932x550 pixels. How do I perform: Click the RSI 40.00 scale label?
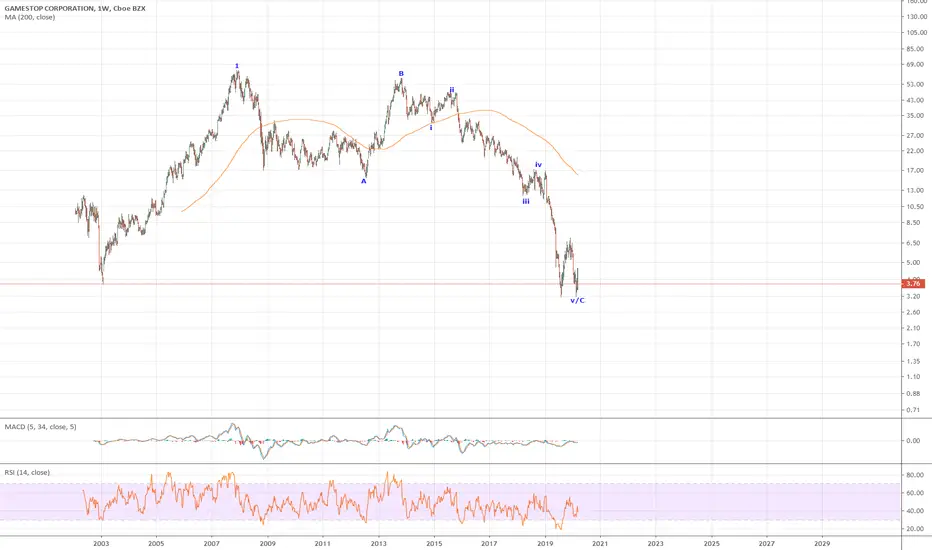point(916,511)
